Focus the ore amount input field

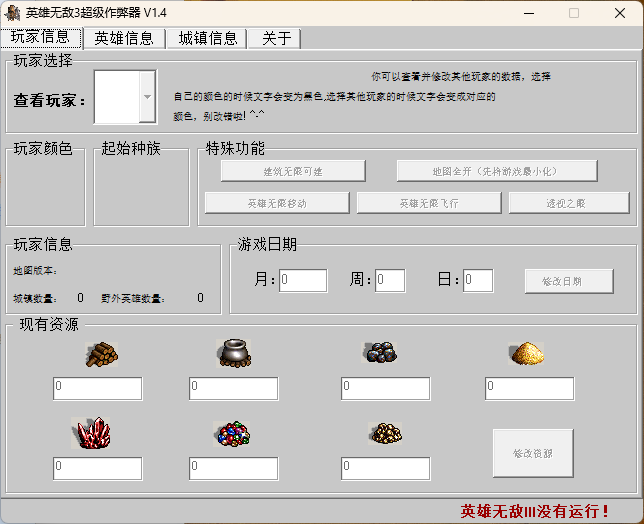[386, 388]
